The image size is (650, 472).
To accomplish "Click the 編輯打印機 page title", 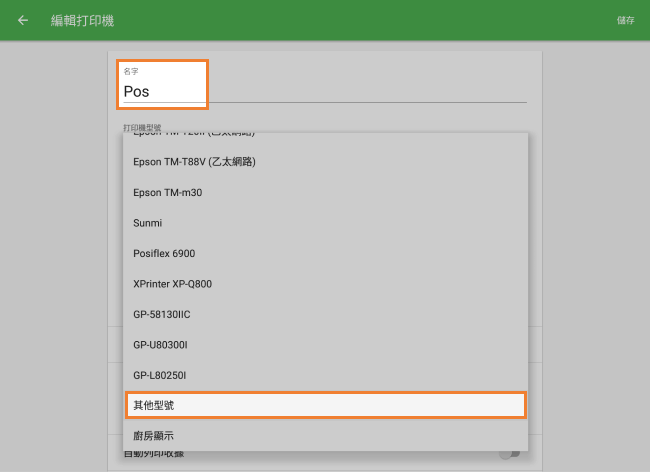I will click(82, 20).
